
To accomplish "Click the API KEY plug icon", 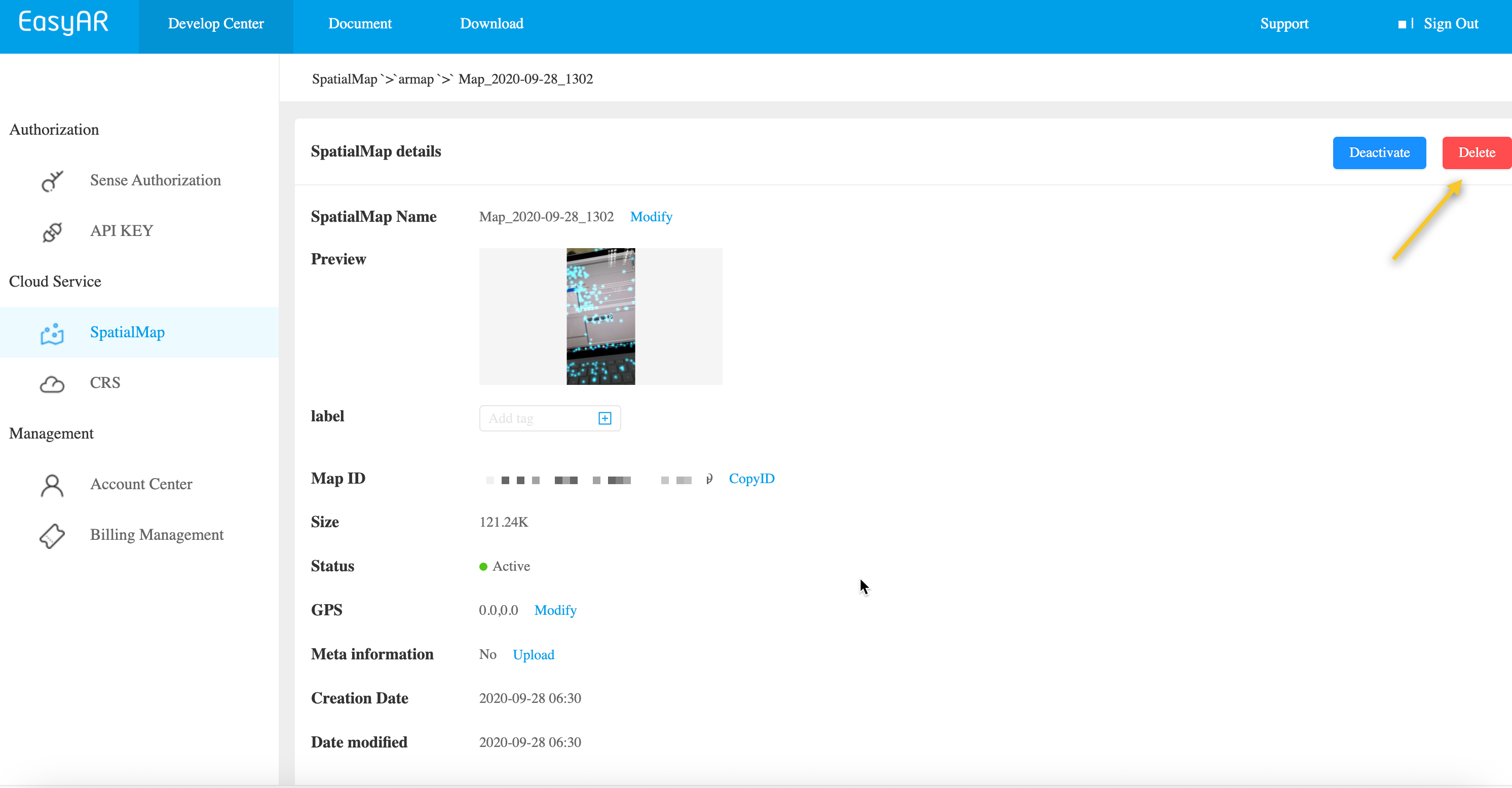I will (x=52, y=231).
